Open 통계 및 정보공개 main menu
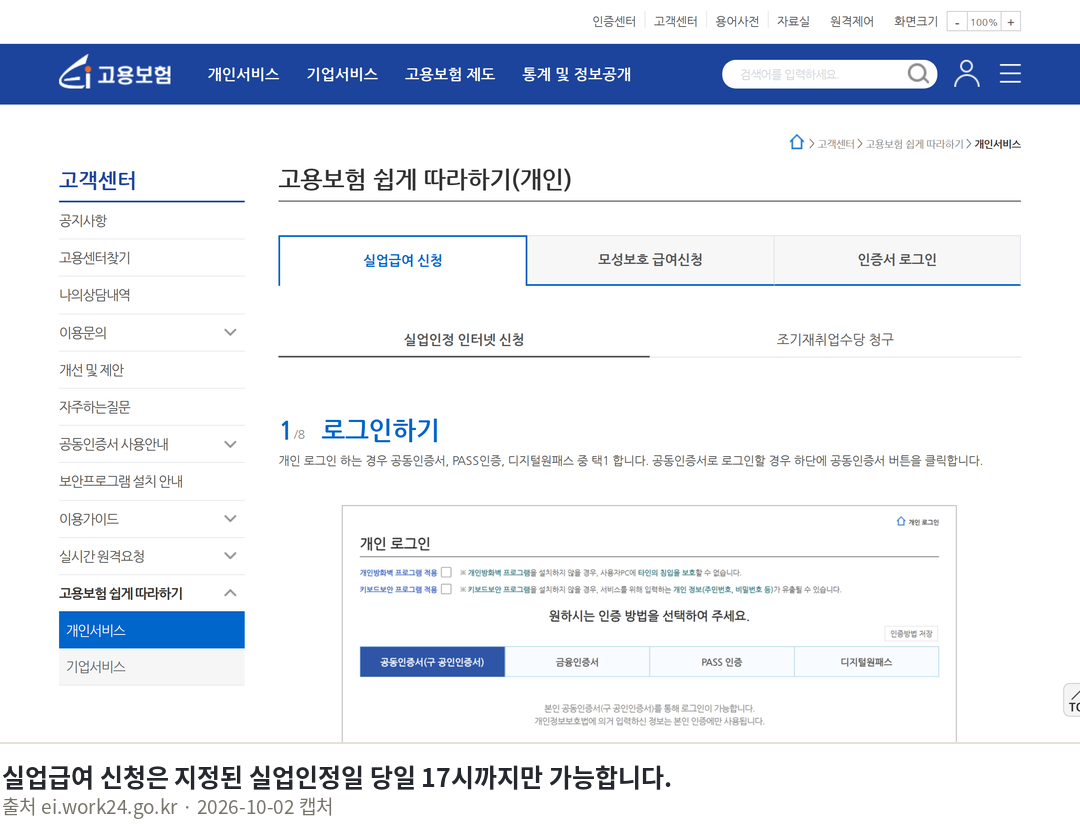This screenshot has height=829, width=1080. [577, 74]
